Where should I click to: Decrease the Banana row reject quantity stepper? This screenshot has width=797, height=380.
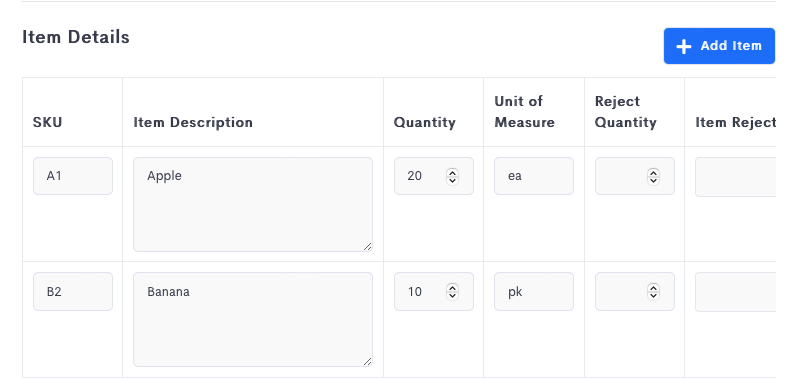pyautogui.click(x=654, y=296)
